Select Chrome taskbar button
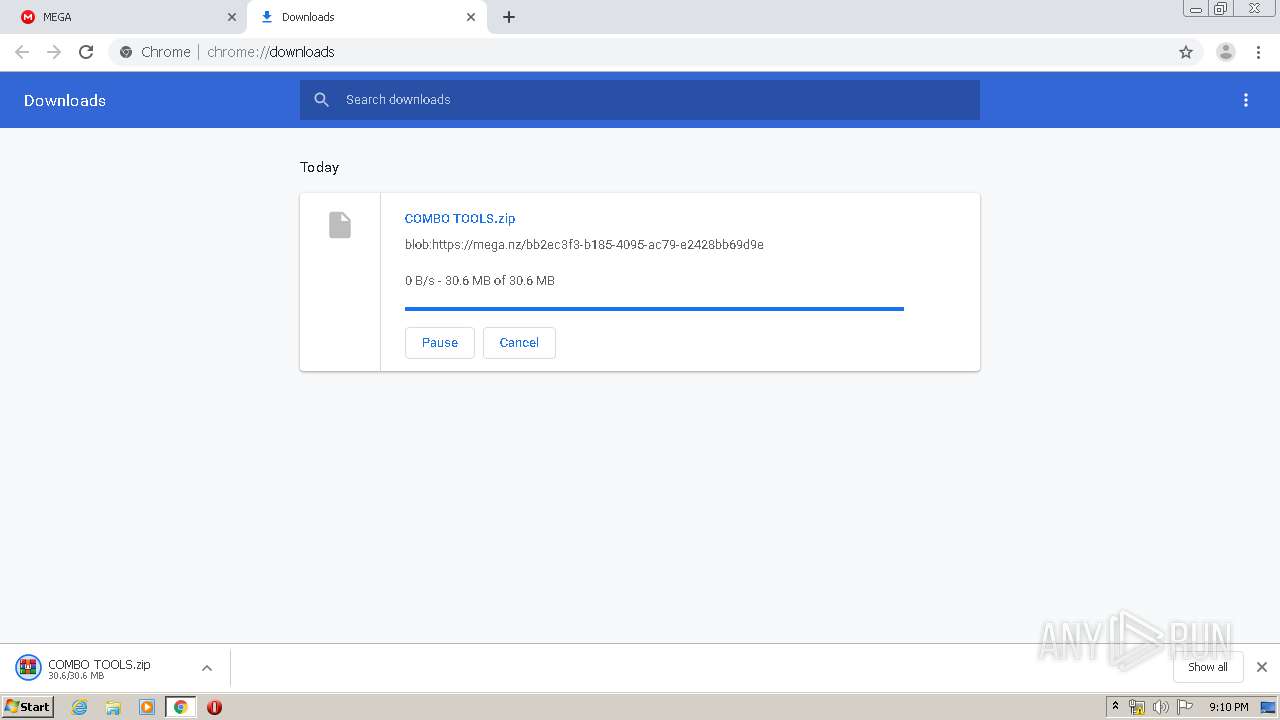This screenshot has height=720, width=1280. point(181,707)
